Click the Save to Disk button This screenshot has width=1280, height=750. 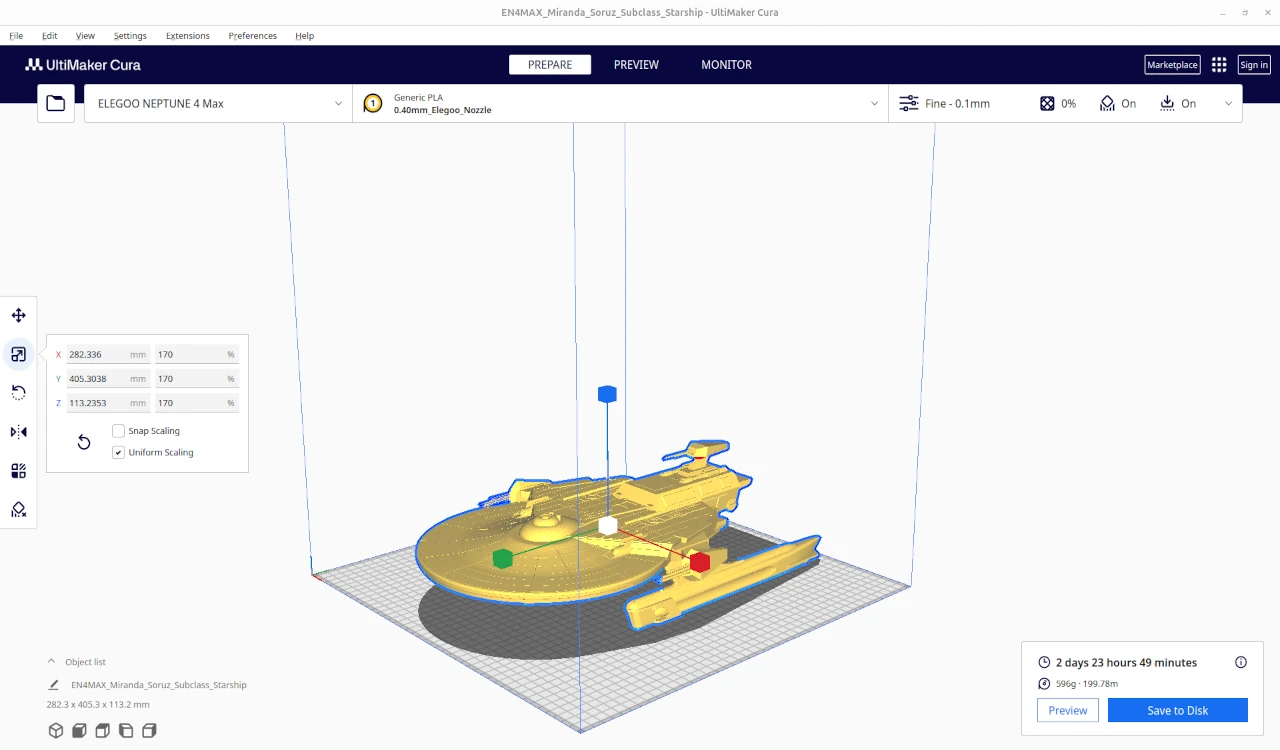tap(1177, 710)
